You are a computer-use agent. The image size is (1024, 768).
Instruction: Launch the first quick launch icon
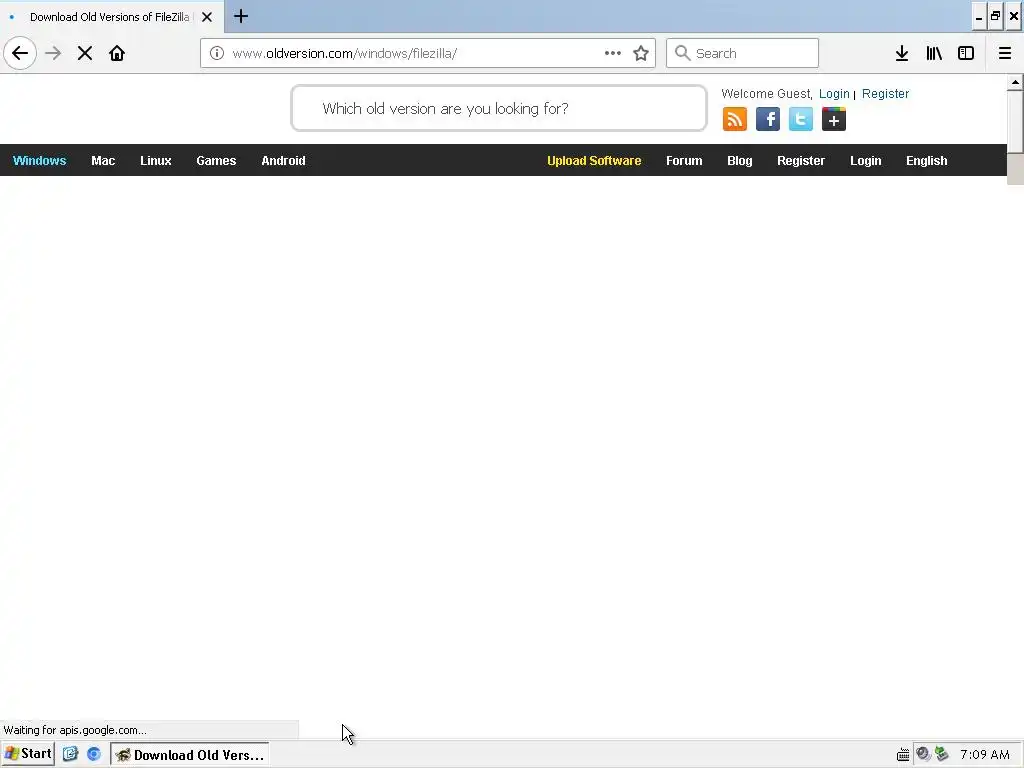point(71,754)
